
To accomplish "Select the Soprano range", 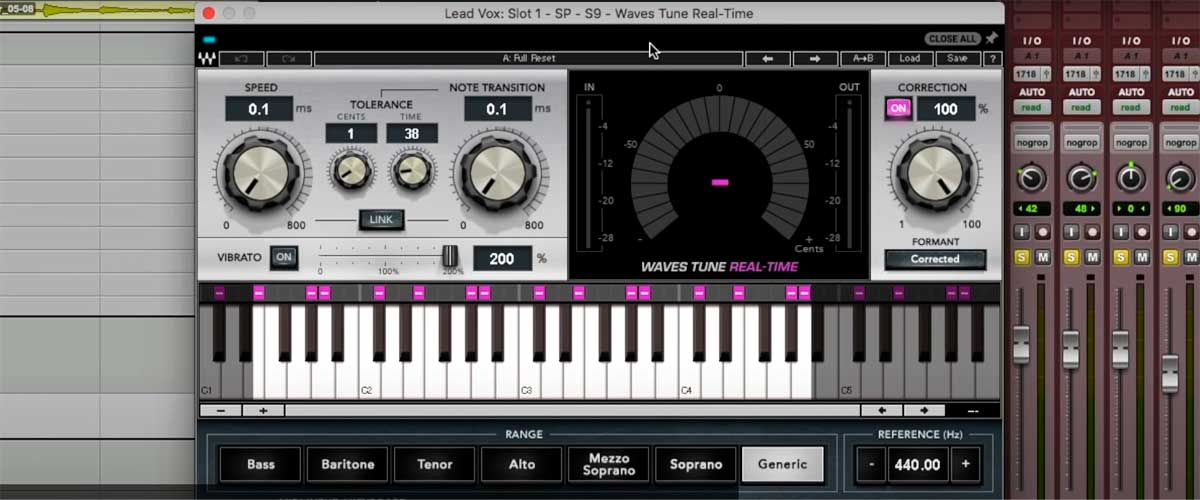I will pos(696,464).
